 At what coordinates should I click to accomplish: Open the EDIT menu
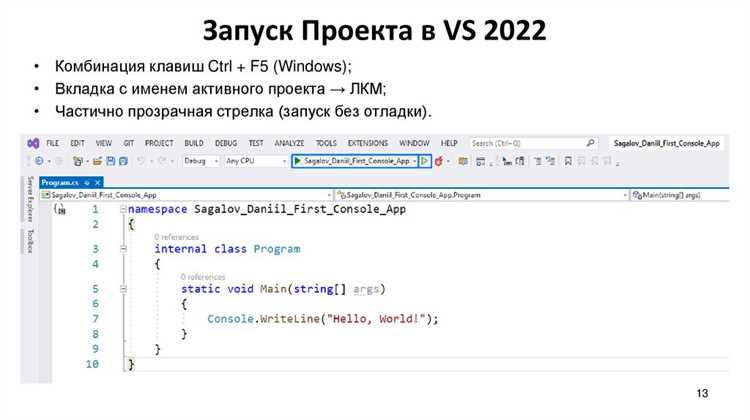coord(77,143)
